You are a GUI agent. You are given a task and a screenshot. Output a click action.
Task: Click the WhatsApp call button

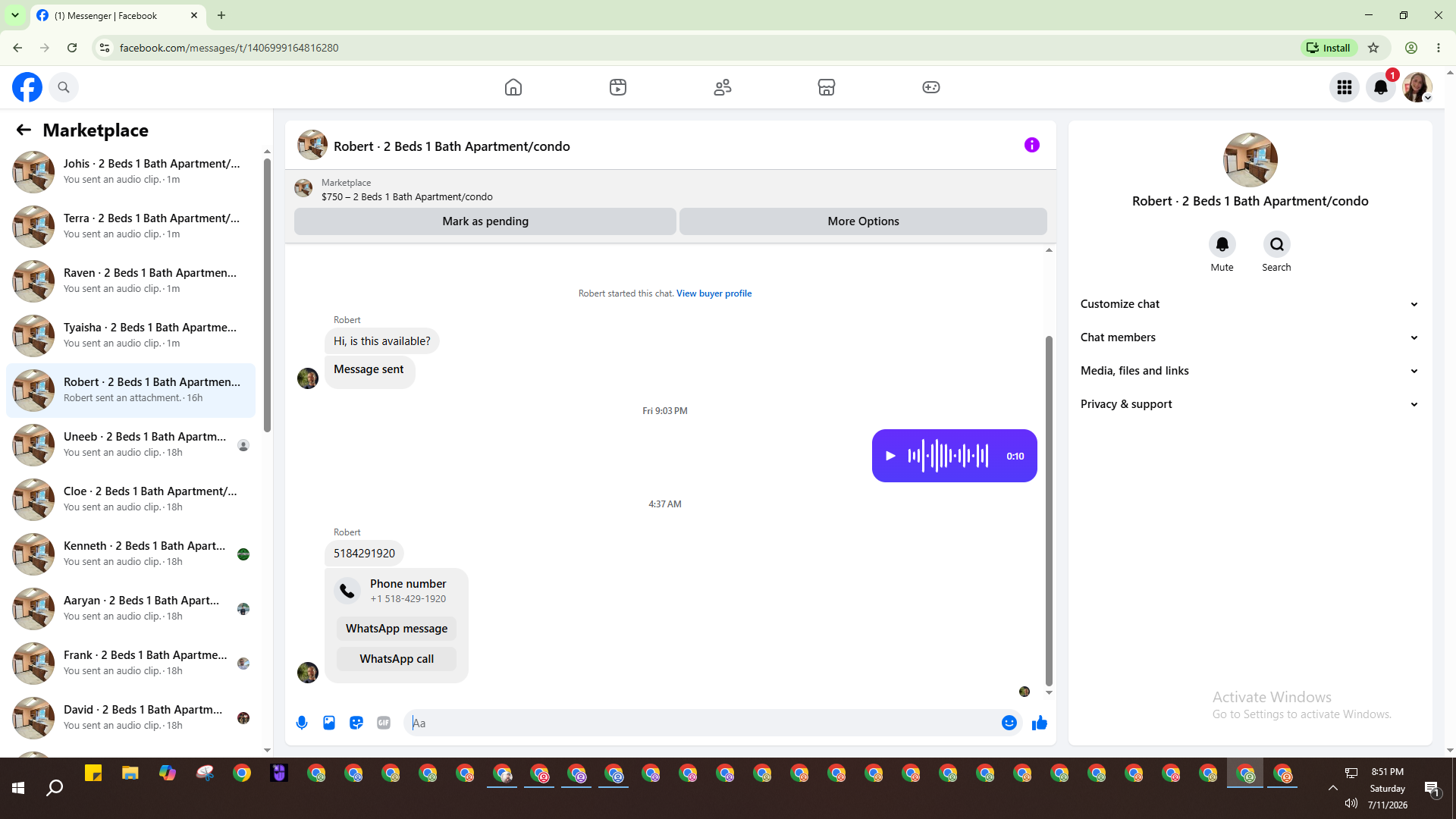pos(397,659)
